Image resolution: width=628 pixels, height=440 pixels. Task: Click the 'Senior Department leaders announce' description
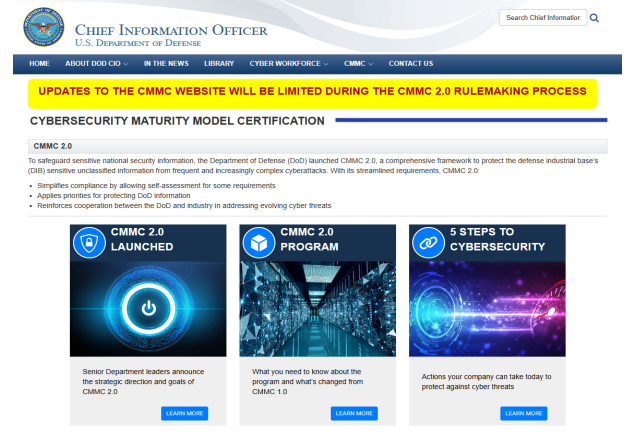coord(143,382)
